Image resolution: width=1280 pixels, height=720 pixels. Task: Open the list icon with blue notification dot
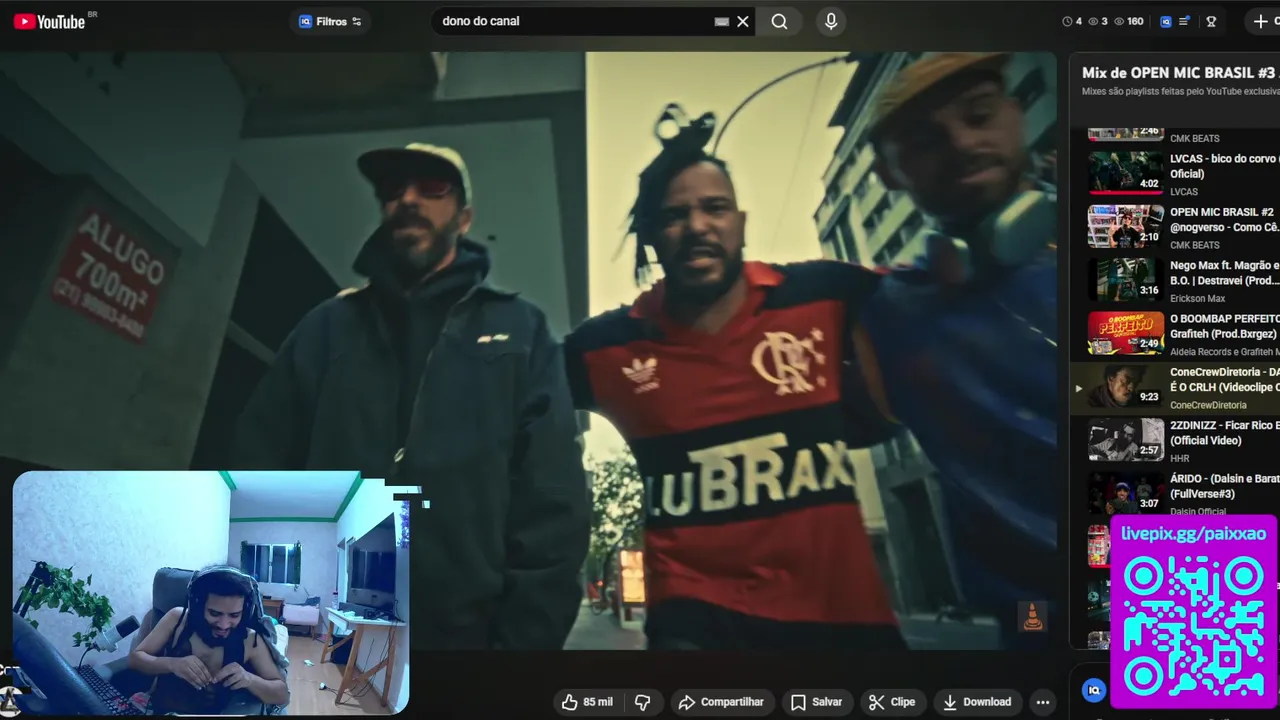1185,21
